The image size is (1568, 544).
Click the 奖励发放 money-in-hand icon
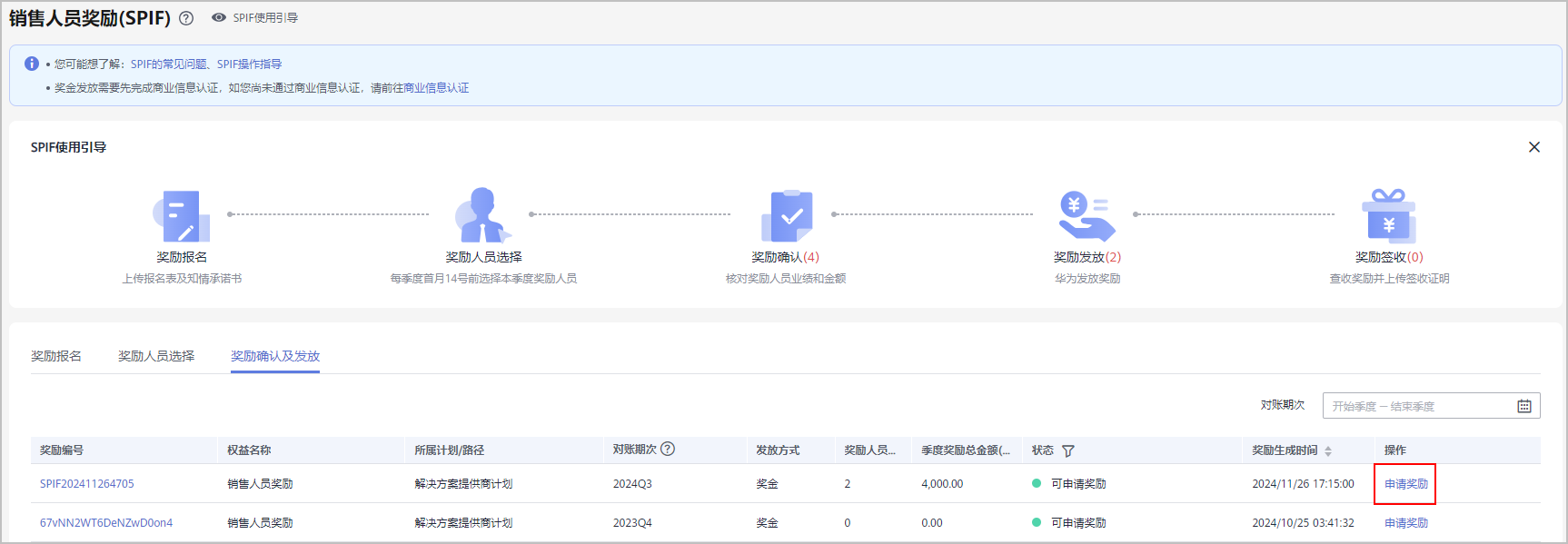pos(1087,215)
